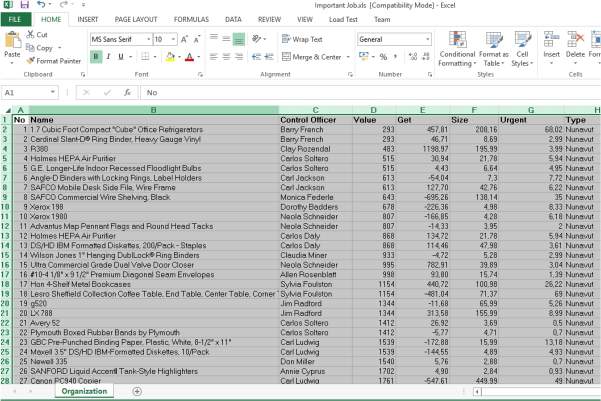
Task: Select the row 5 header
Action: tap(6, 158)
